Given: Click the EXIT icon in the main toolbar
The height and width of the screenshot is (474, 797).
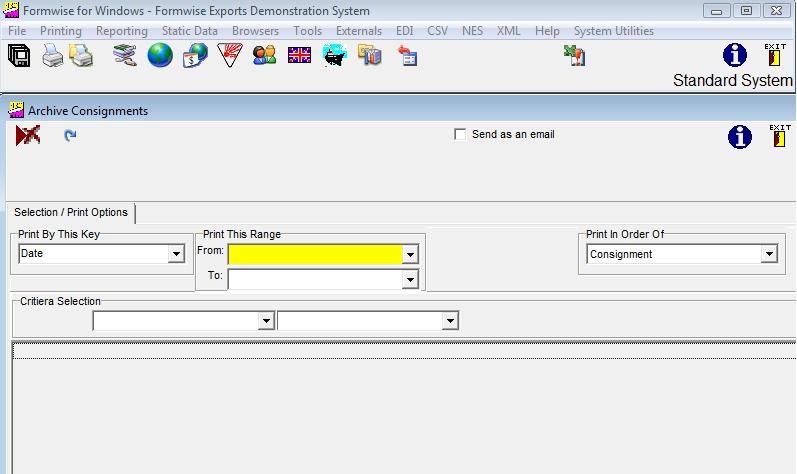Looking at the screenshot, I should tap(775, 56).
